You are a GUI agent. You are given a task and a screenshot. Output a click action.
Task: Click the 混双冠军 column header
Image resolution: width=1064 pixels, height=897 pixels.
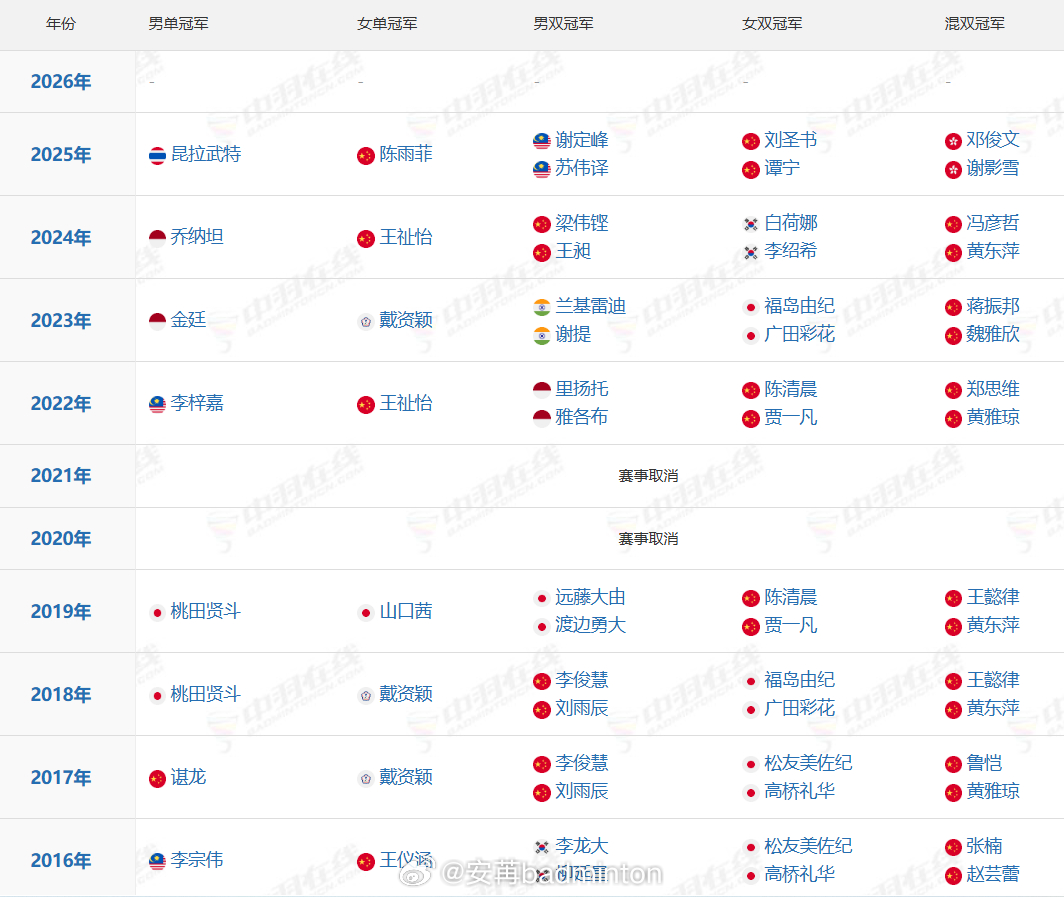(x=974, y=24)
